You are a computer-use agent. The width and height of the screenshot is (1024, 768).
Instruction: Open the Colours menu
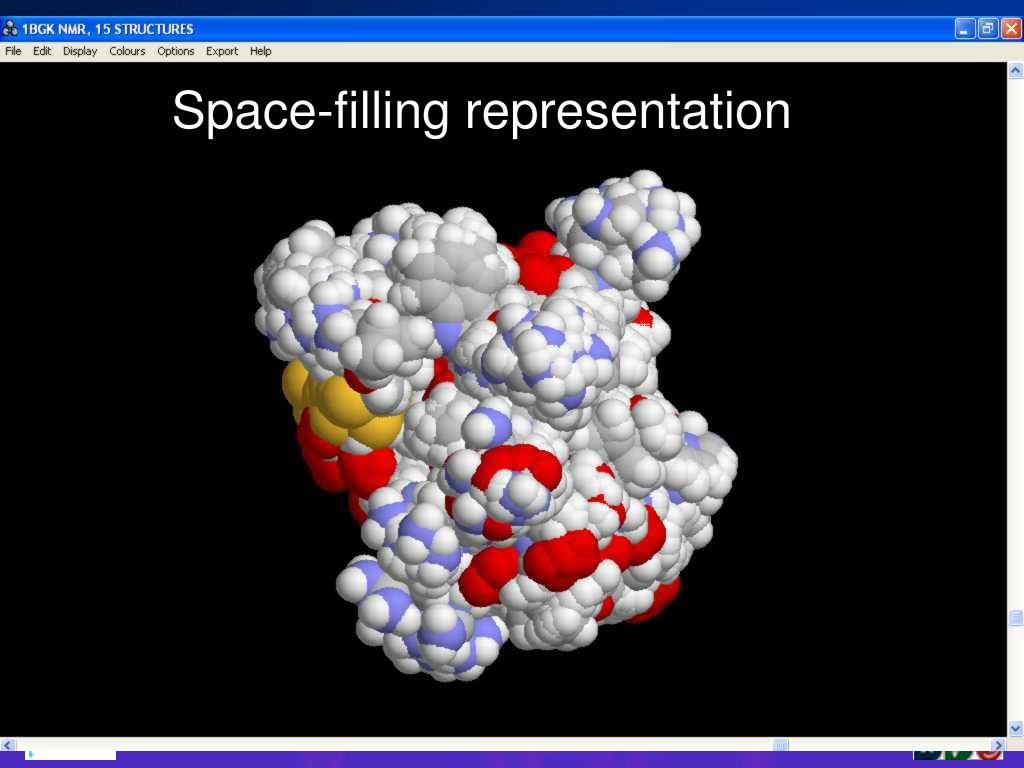click(127, 51)
